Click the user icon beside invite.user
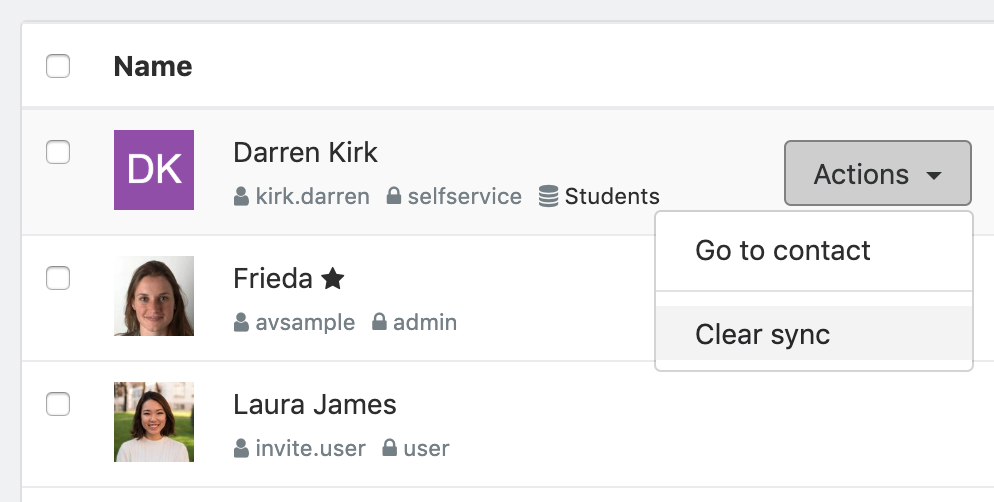The height and width of the screenshot is (502, 994). pyautogui.click(x=241, y=448)
